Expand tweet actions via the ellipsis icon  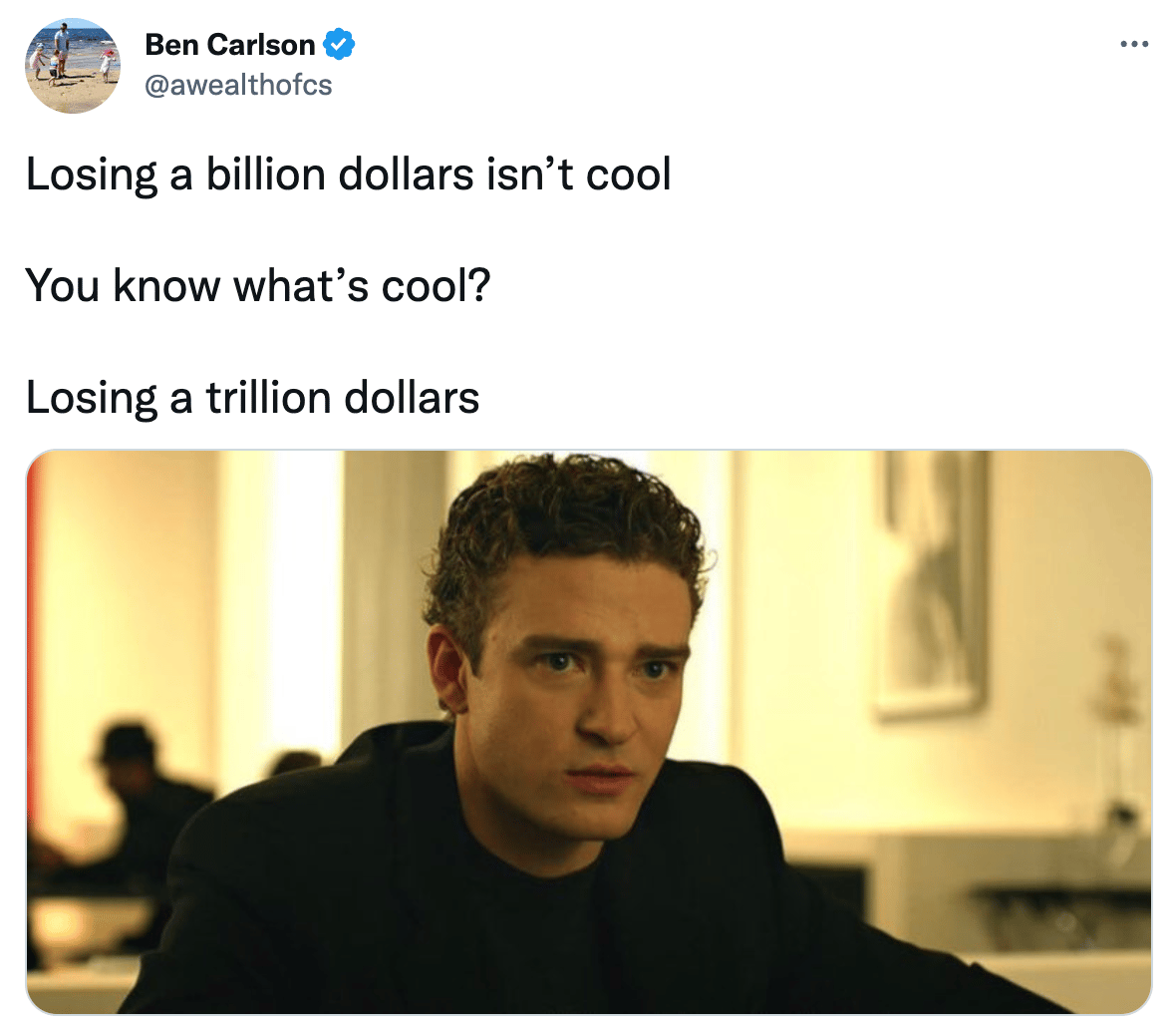pos(1134,44)
